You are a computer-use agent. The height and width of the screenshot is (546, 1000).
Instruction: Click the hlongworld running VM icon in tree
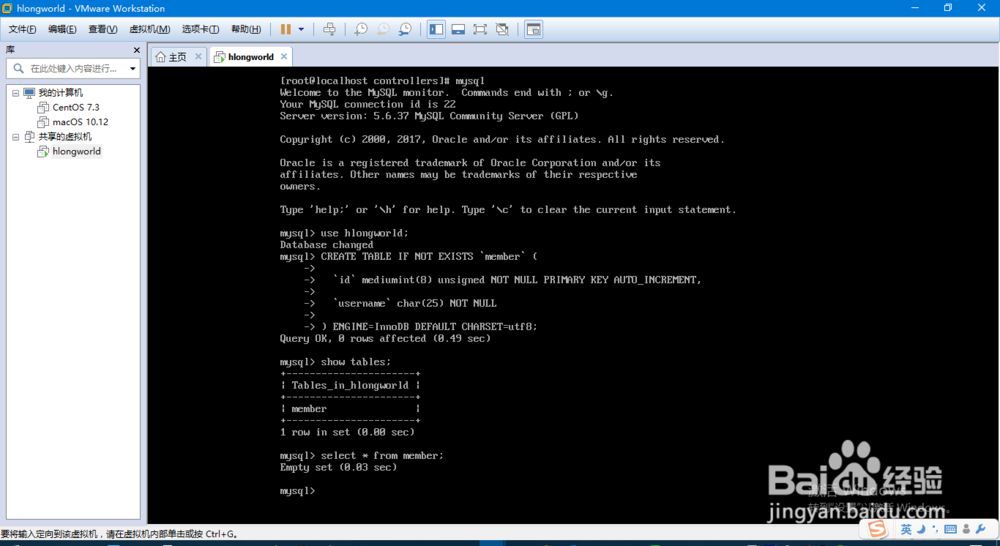43,151
